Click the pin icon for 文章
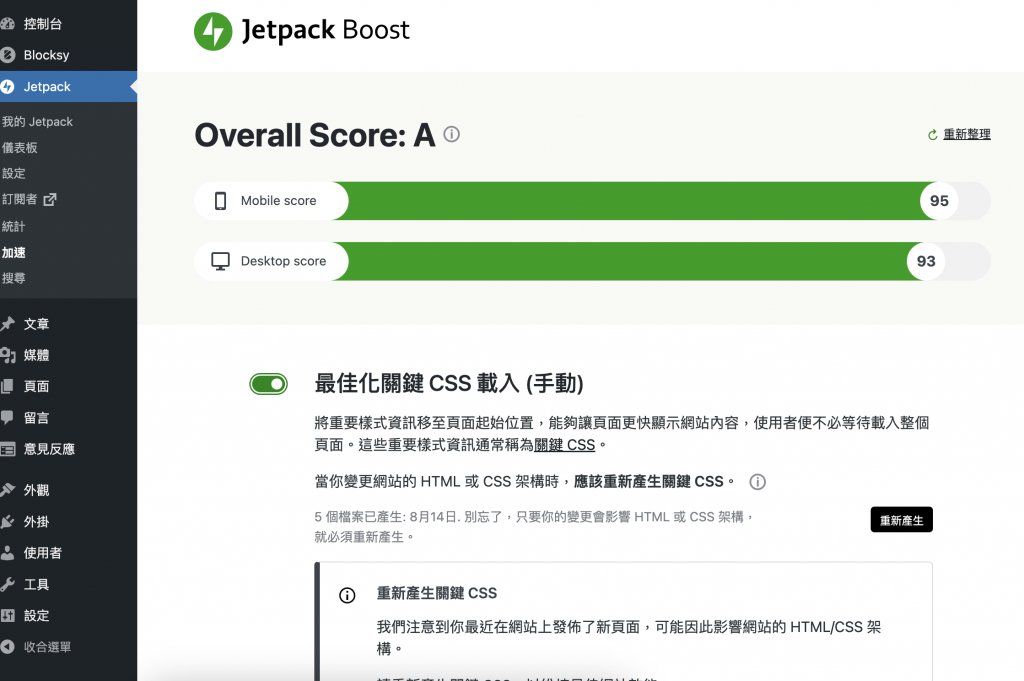 [8, 323]
